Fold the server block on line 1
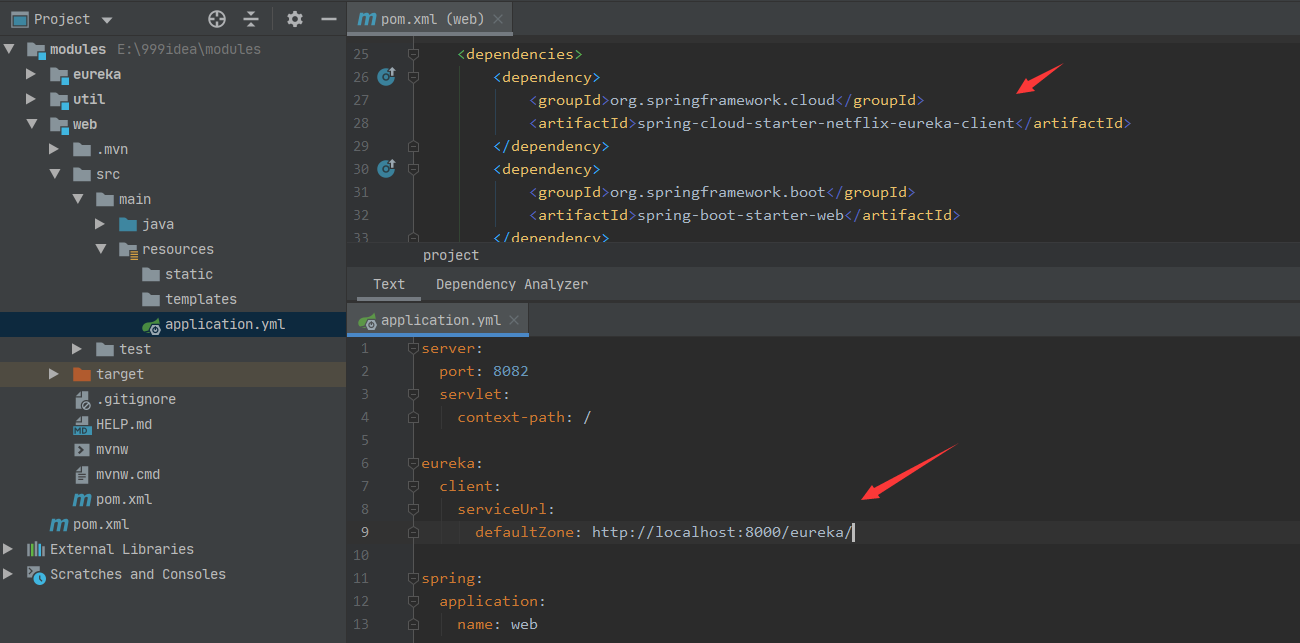 click(x=413, y=348)
